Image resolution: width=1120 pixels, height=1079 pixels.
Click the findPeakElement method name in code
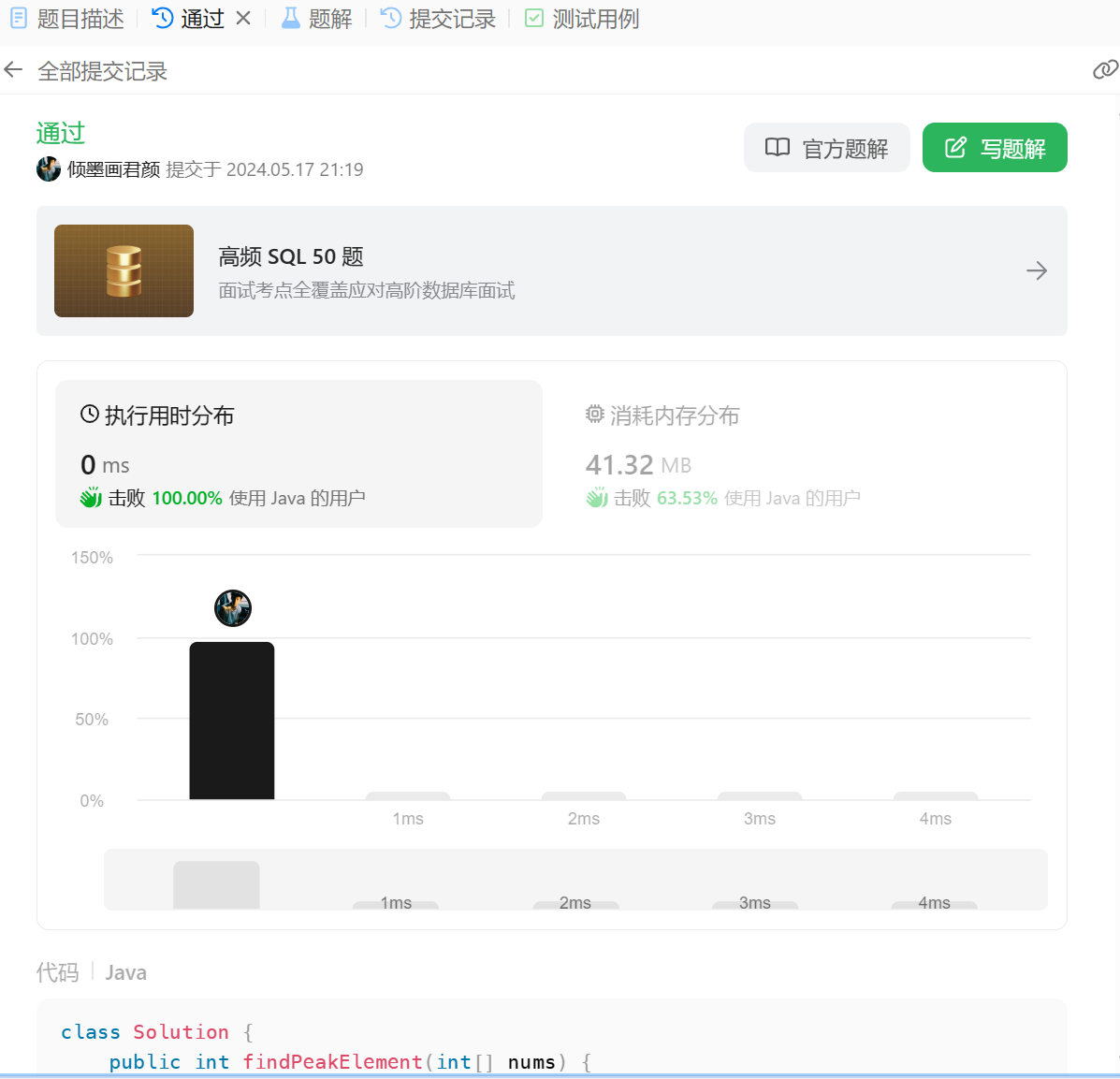(x=332, y=1062)
